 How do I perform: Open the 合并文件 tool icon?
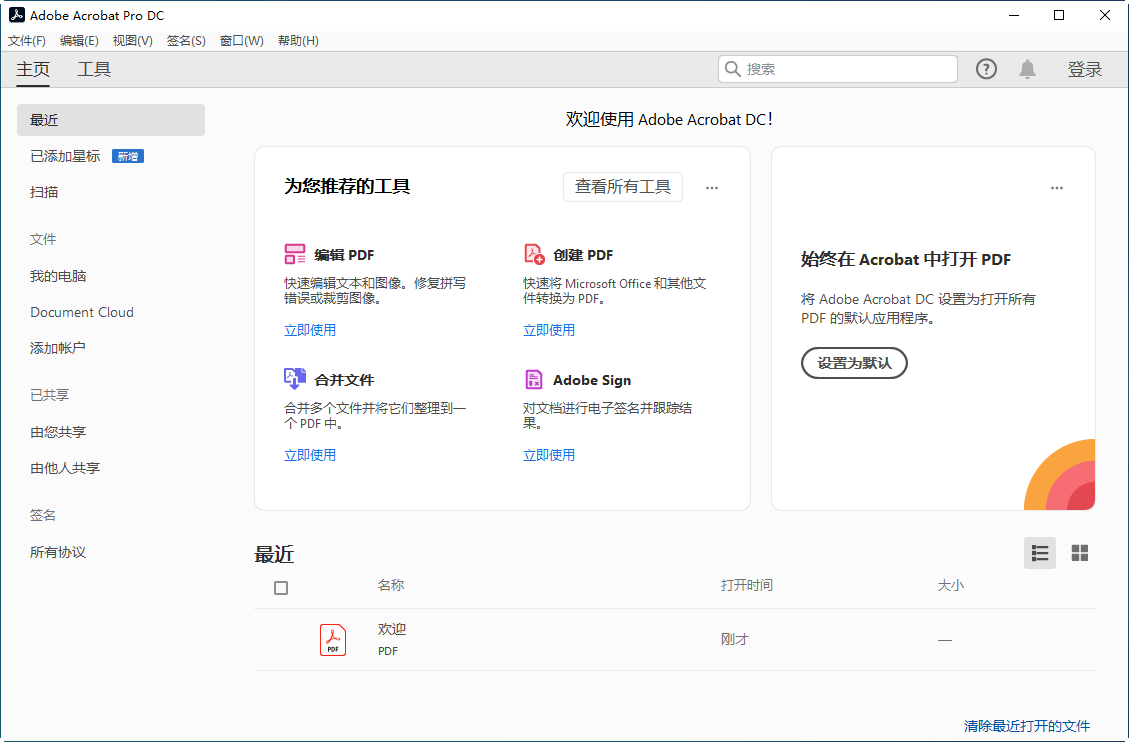pyautogui.click(x=295, y=379)
